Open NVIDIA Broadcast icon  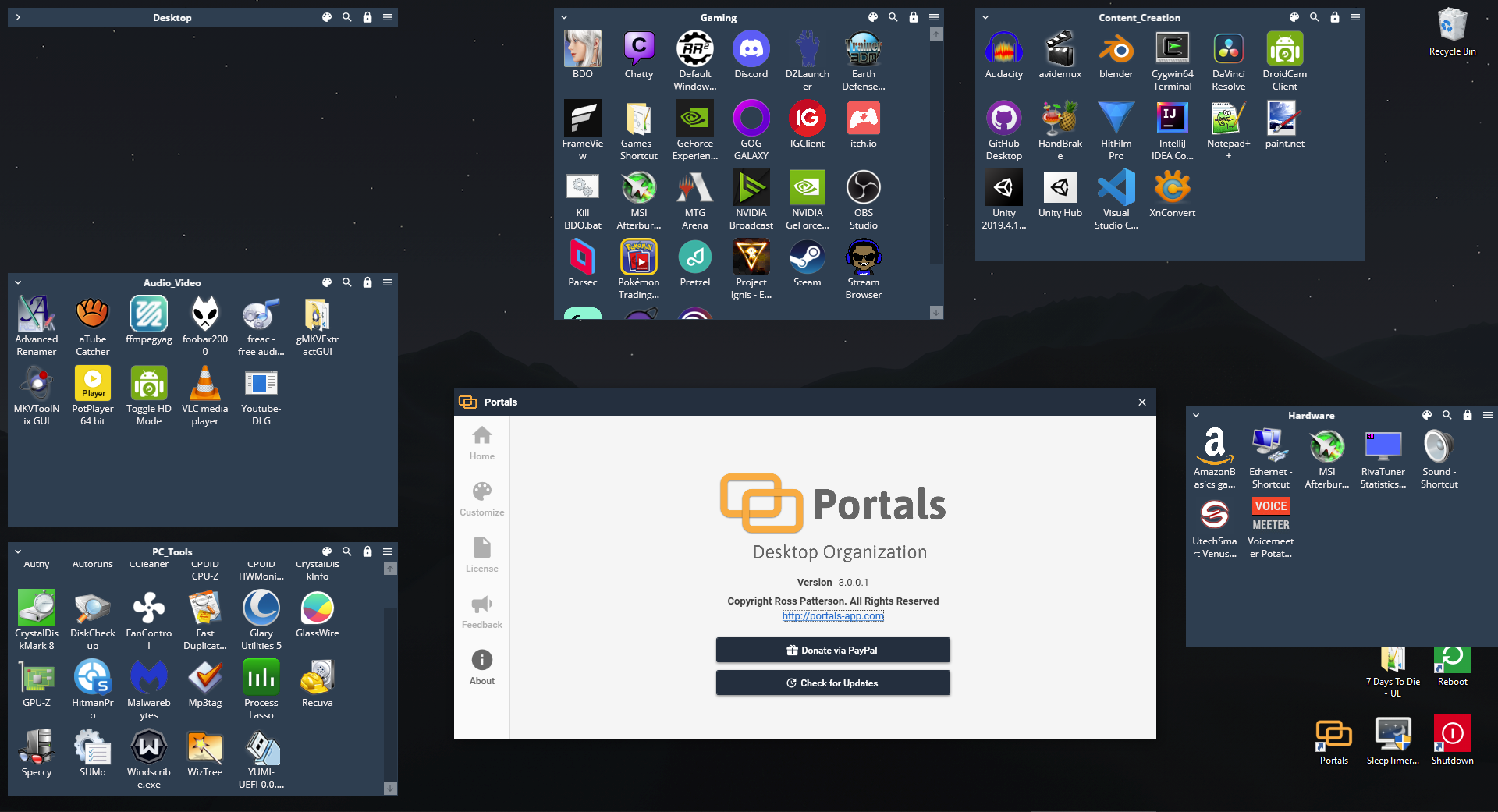pyautogui.click(x=751, y=200)
